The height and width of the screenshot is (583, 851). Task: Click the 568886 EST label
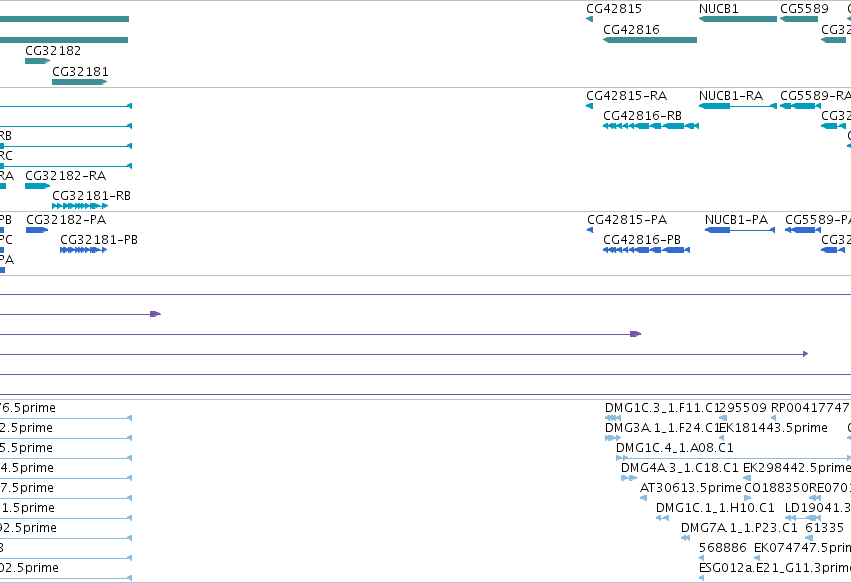(x=723, y=547)
